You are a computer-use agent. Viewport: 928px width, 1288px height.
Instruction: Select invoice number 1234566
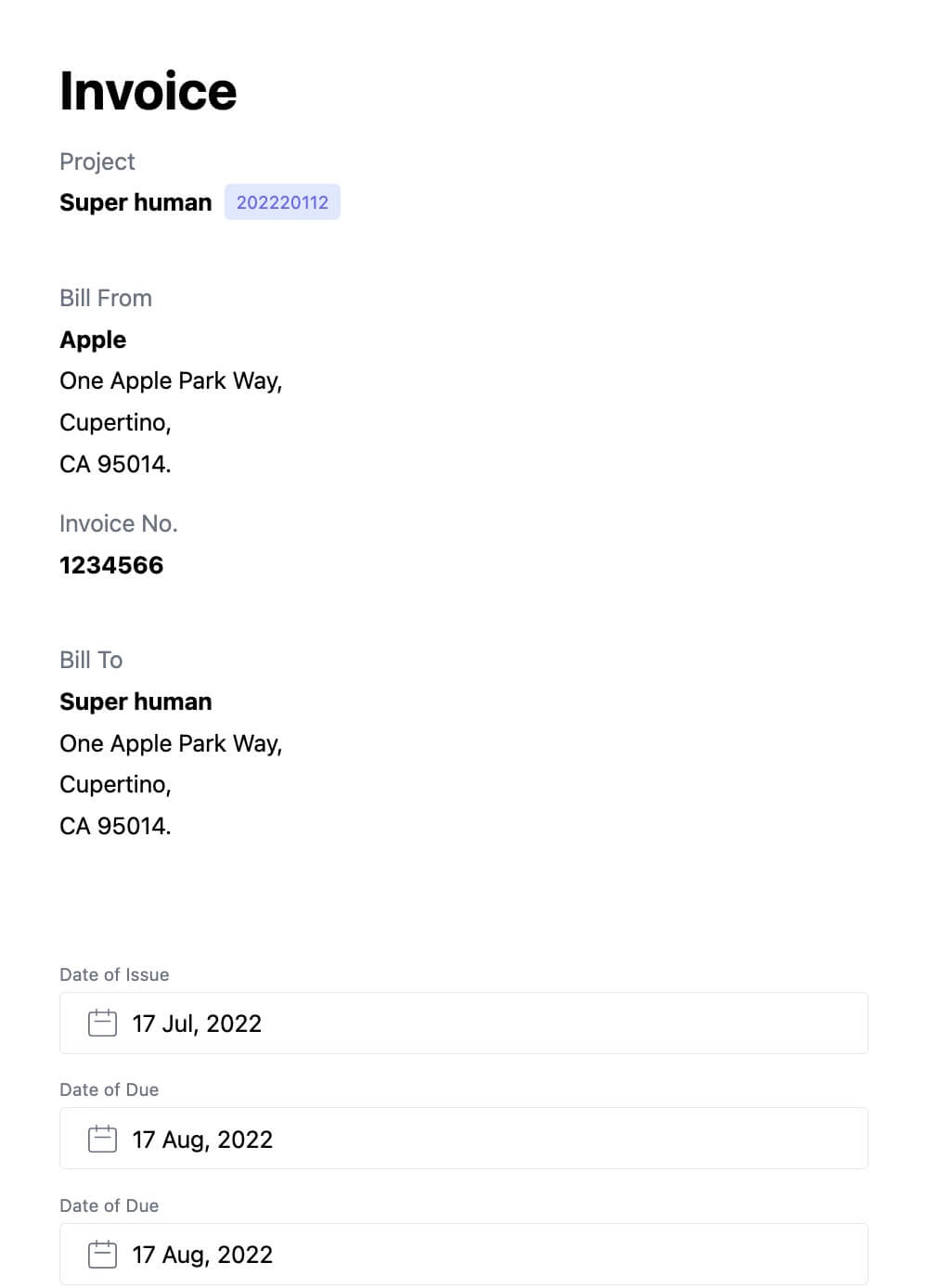coord(111,565)
